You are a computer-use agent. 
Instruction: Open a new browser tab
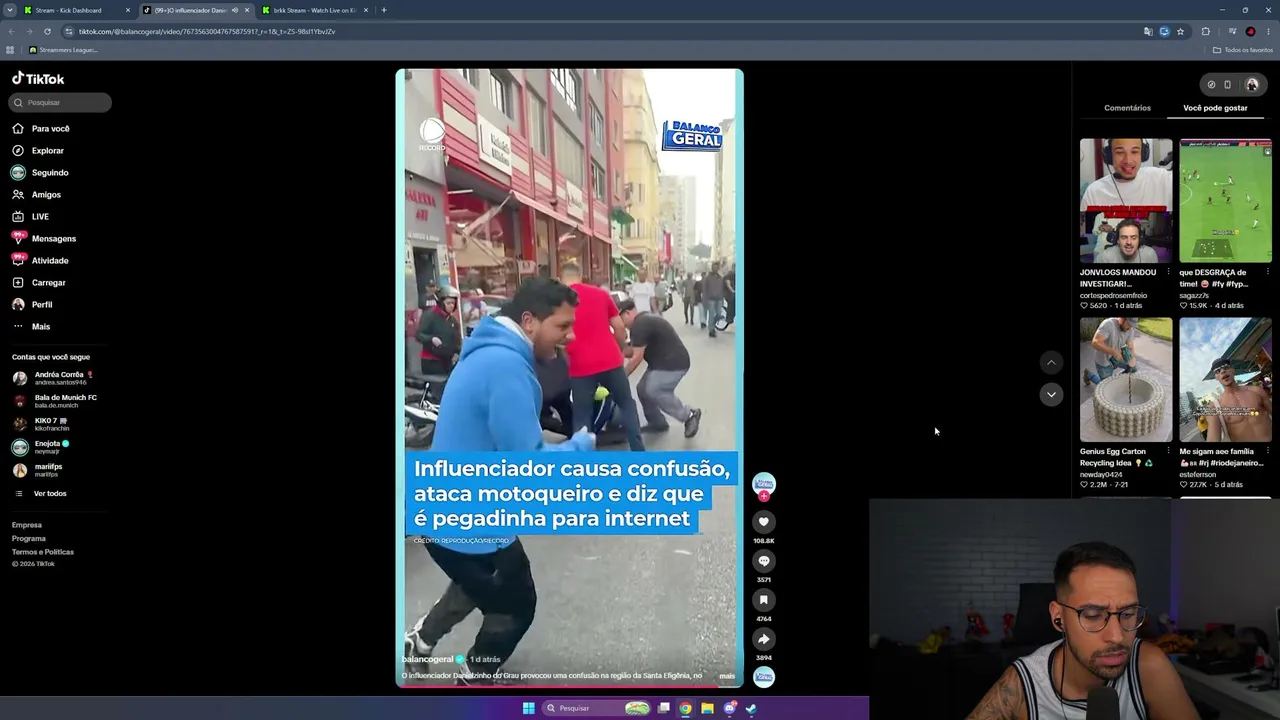tap(384, 10)
